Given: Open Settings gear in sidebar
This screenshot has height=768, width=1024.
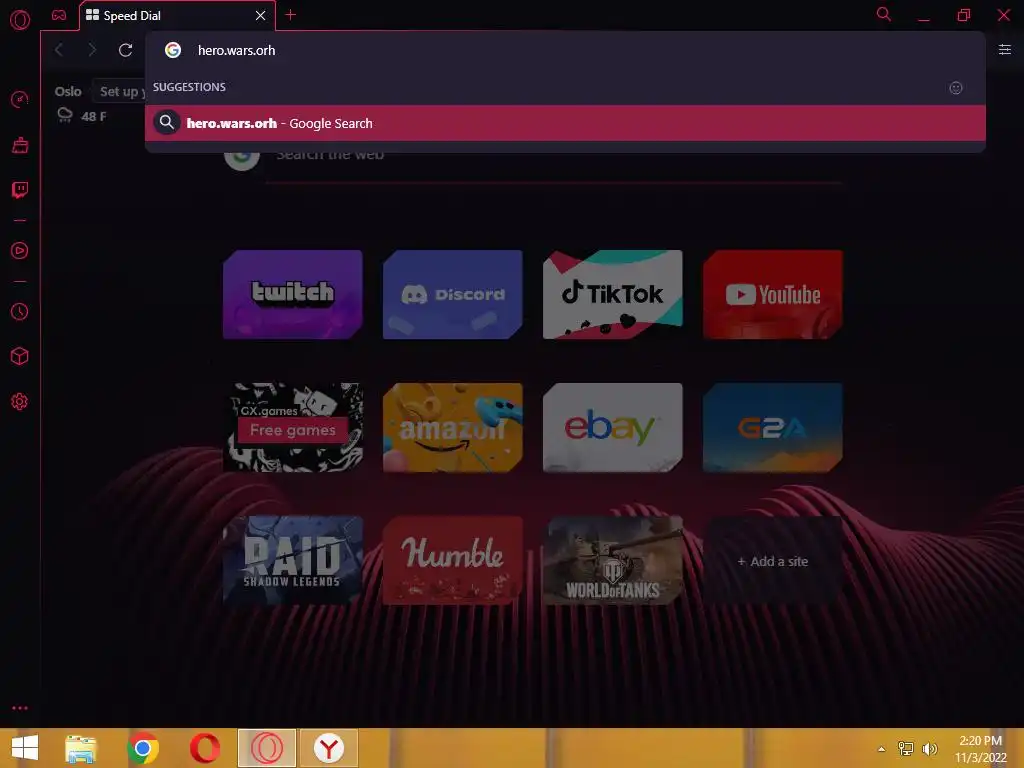Looking at the screenshot, I should tap(20, 402).
